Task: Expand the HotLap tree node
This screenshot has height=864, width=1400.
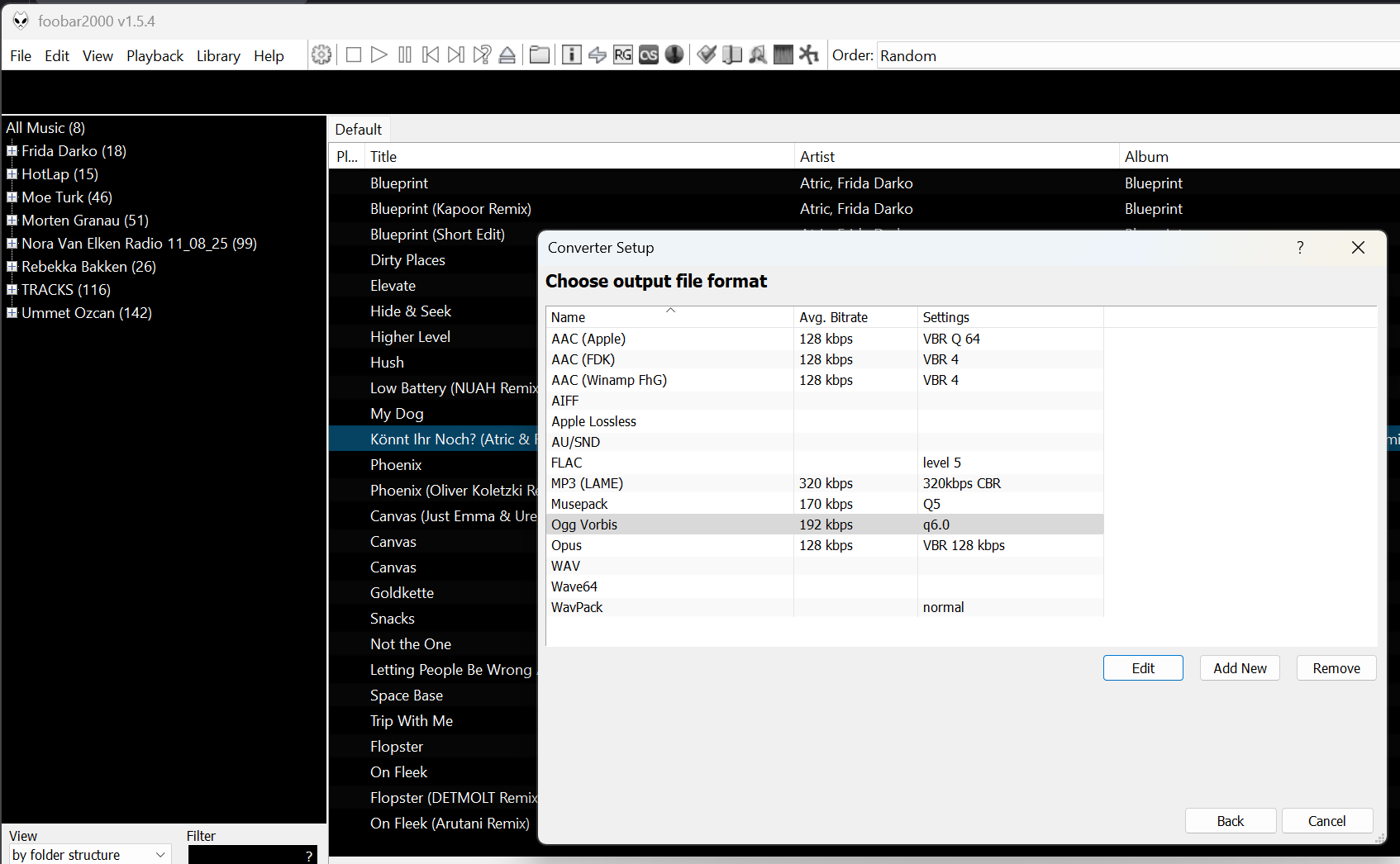Action: click(12, 174)
